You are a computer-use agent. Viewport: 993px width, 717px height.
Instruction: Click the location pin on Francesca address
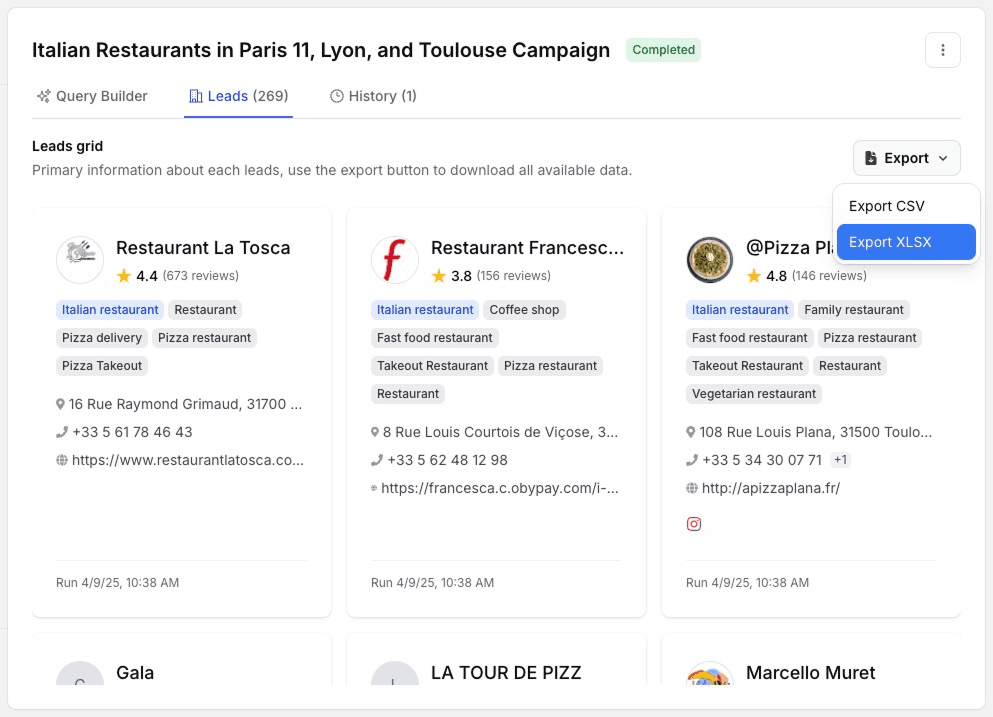coord(375,432)
